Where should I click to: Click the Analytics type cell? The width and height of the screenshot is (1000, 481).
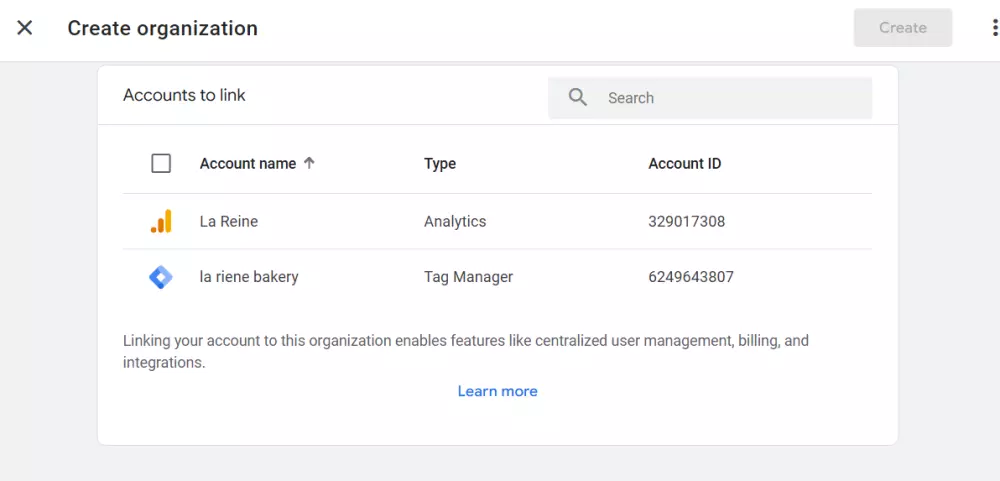click(455, 222)
